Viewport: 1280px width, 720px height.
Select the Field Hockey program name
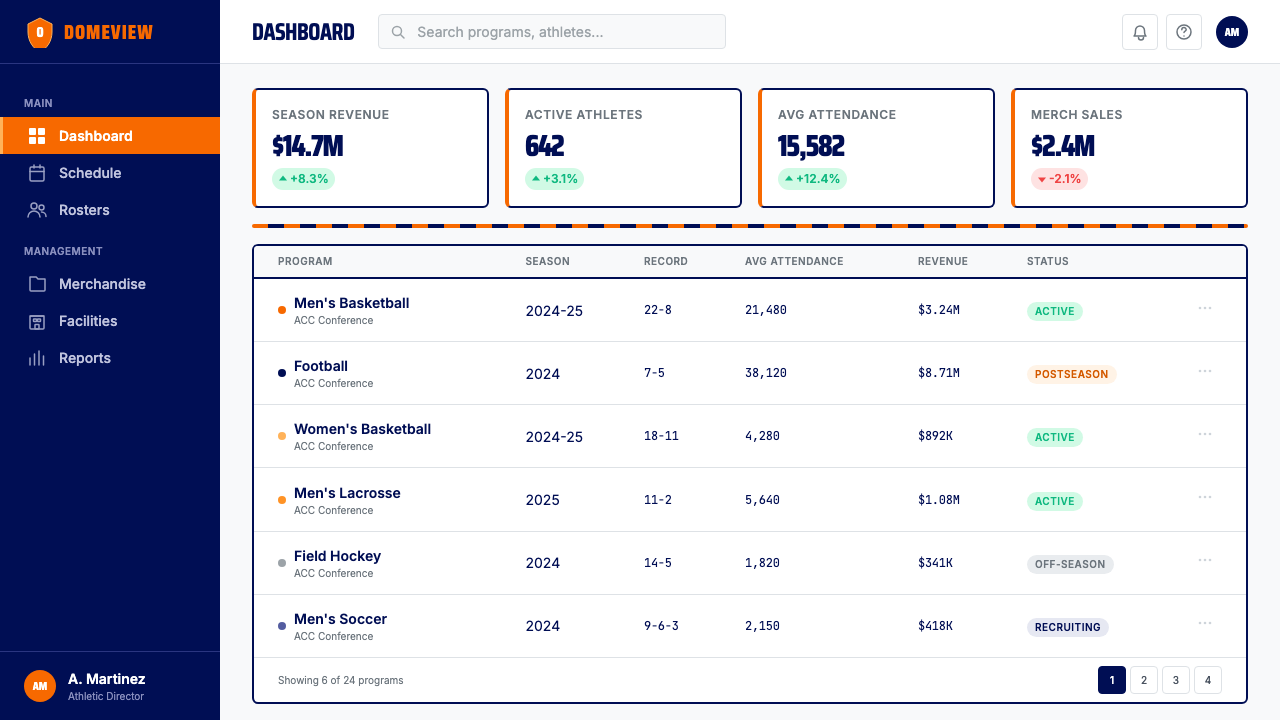pyautogui.click(x=337, y=556)
